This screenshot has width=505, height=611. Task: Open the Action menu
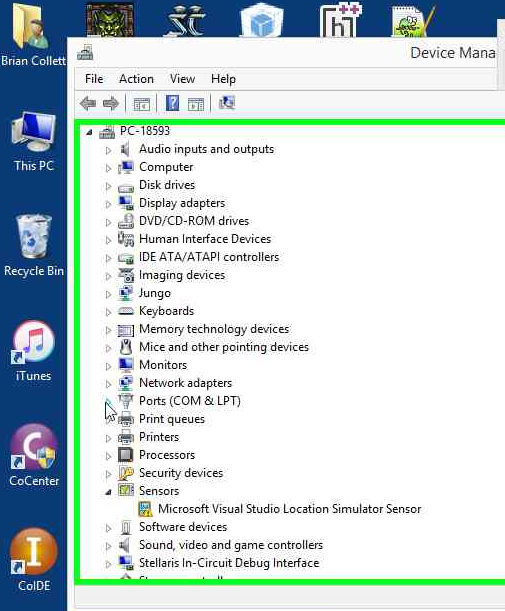click(x=136, y=79)
